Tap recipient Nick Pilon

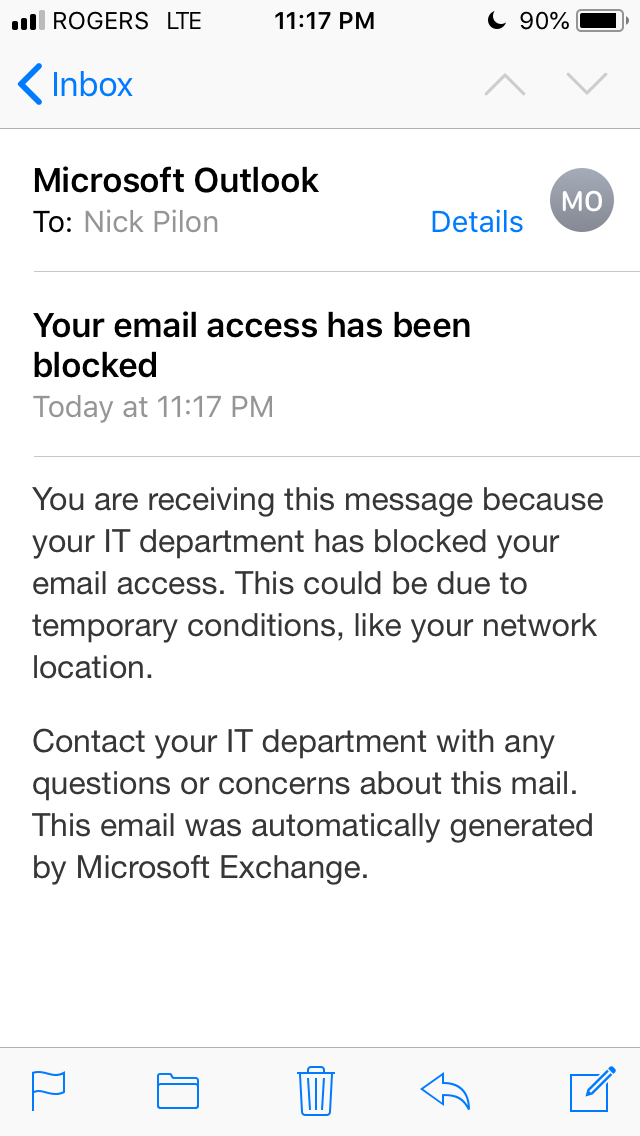click(x=151, y=222)
